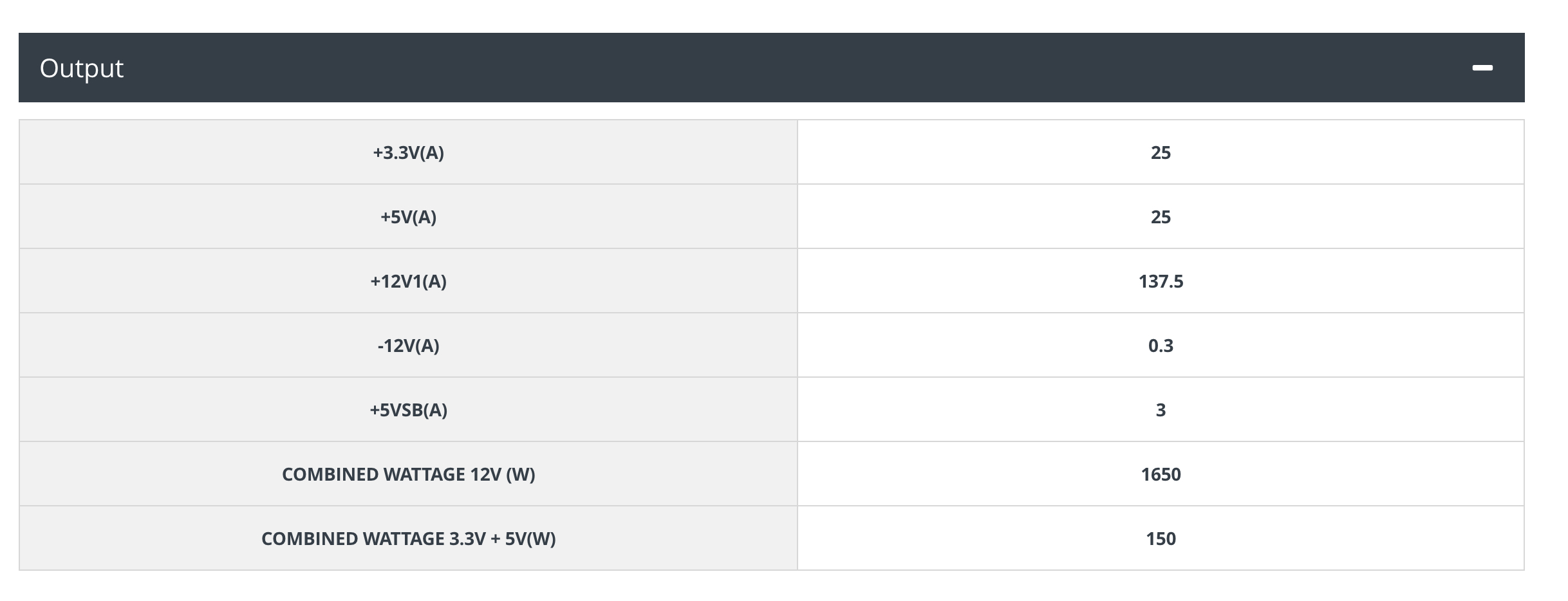Collapse the Output section with minus icon
Screen dimensions: 1568x601
pos(1482,68)
